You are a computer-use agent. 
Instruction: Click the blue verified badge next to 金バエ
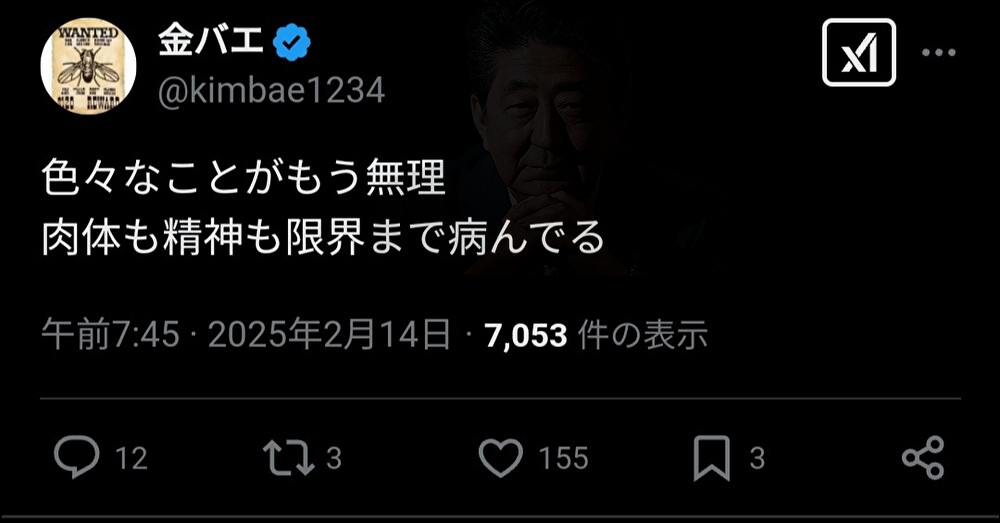point(291,43)
